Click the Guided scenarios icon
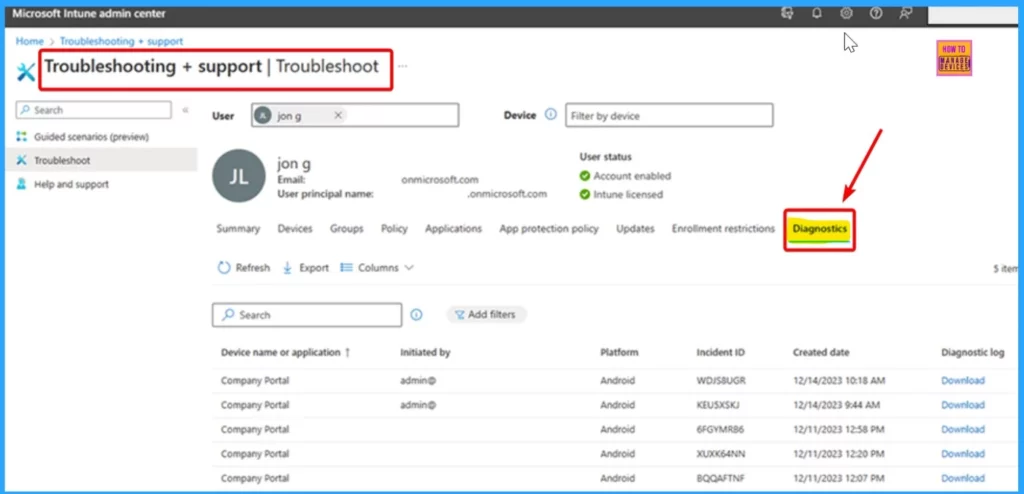The width and height of the screenshot is (1024, 494). point(22,137)
